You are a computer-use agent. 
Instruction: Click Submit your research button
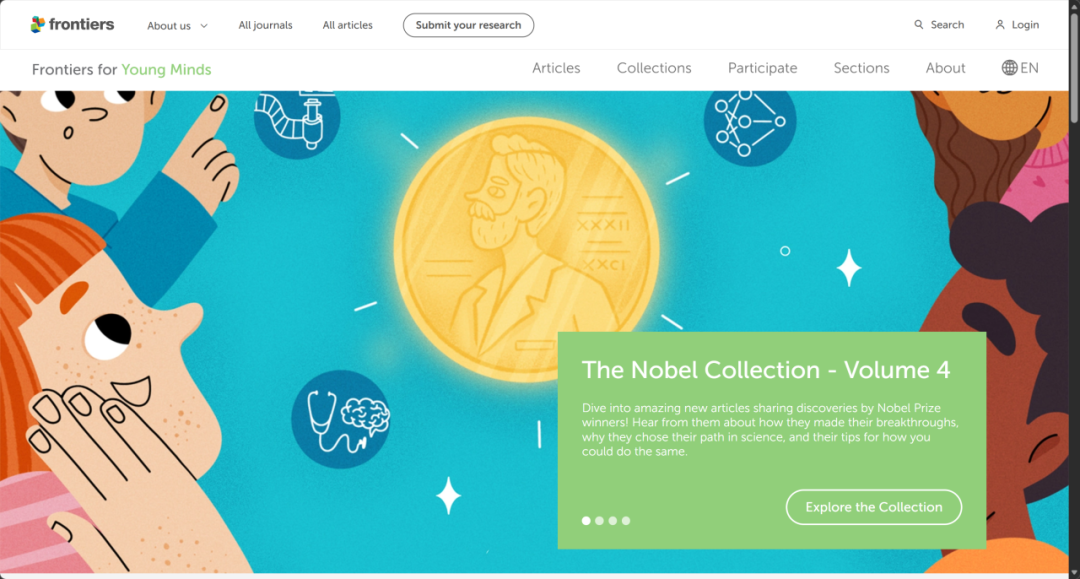coord(468,25)
